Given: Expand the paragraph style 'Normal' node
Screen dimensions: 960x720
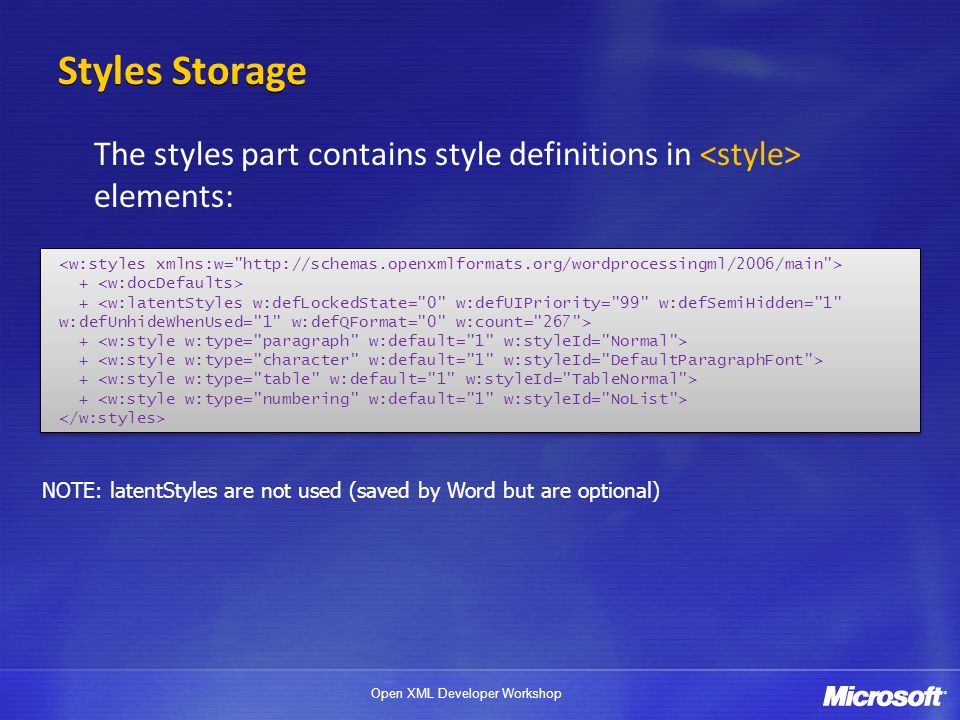Looking at the screenshot, I should coord(83,342).
